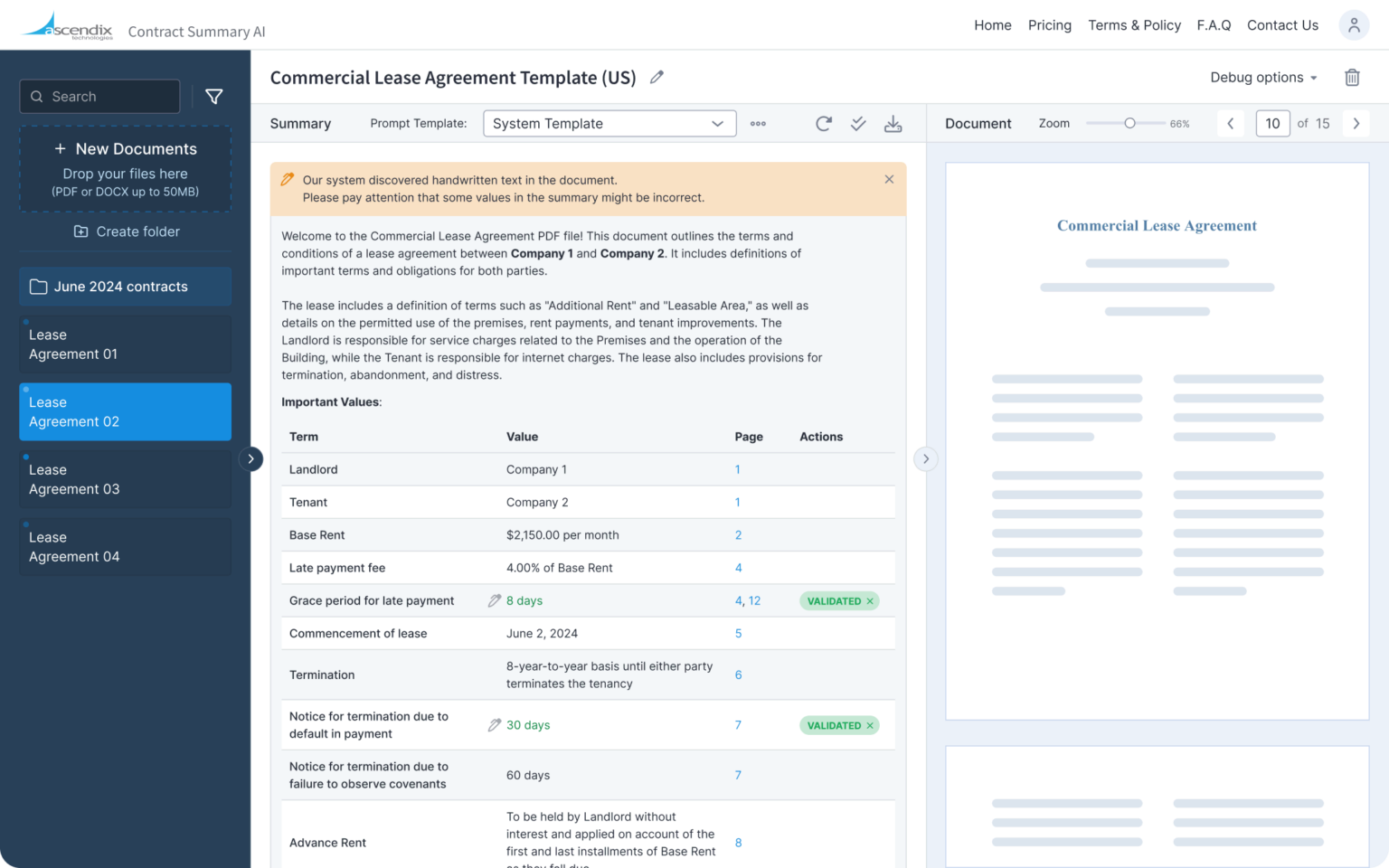Remove VALIDATED tag on Grace period row

point(870,601)
